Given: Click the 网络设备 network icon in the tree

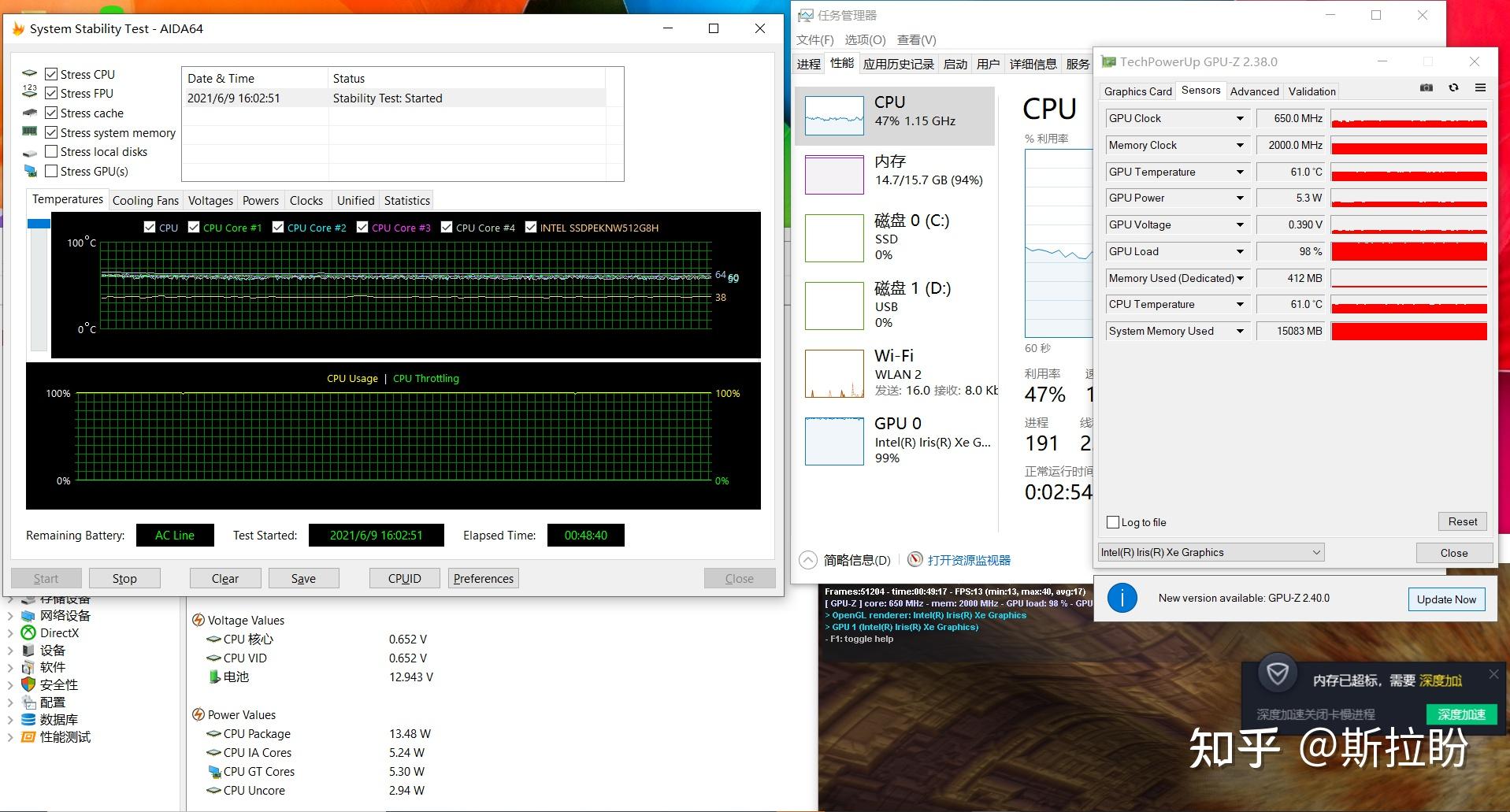Looking at the screenshot, I should click(28, 615).
